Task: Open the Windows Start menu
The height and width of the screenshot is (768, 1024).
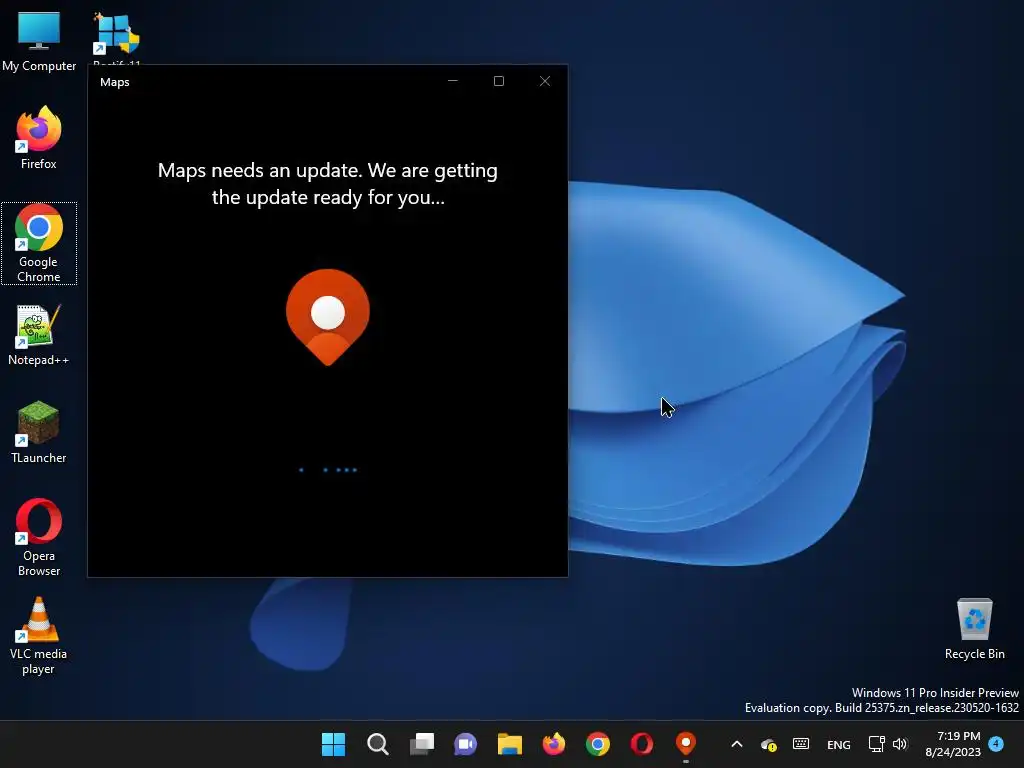Action: pyautogui.click(x=333, y=744)
